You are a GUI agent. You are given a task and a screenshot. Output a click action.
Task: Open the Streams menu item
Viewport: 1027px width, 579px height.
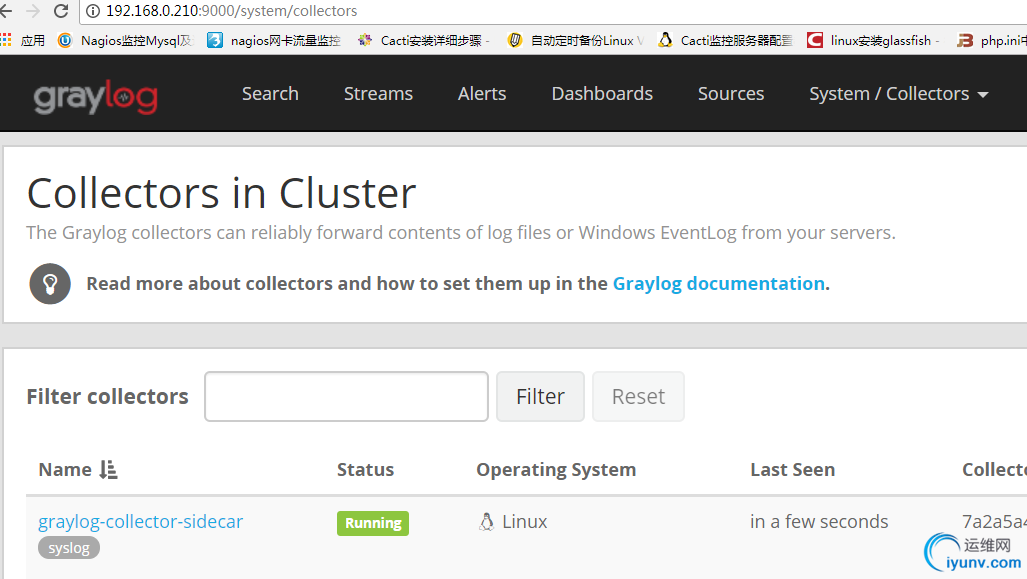[x=378, y=94]
